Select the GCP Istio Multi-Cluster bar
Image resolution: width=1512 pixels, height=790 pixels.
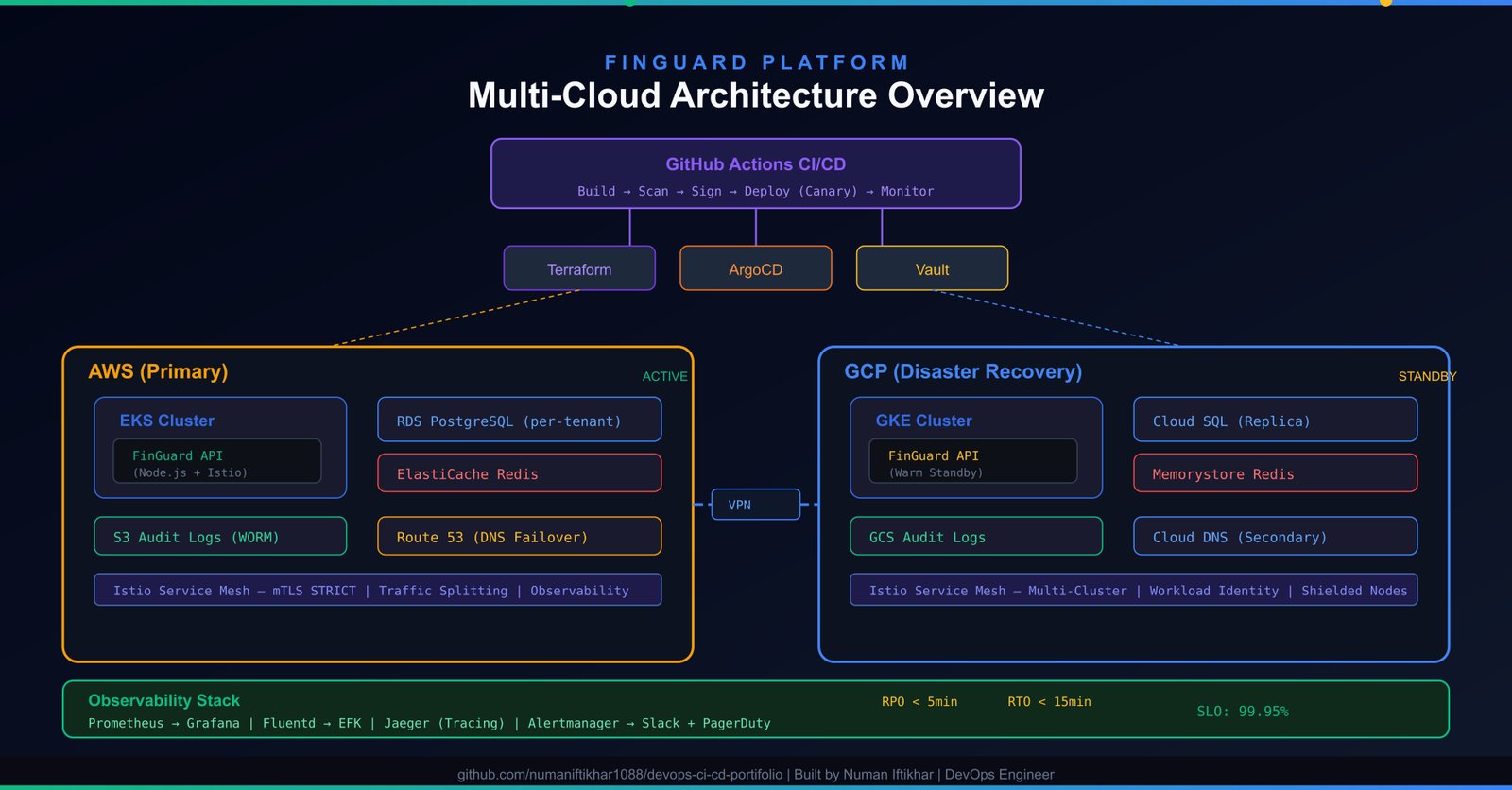1134,590
